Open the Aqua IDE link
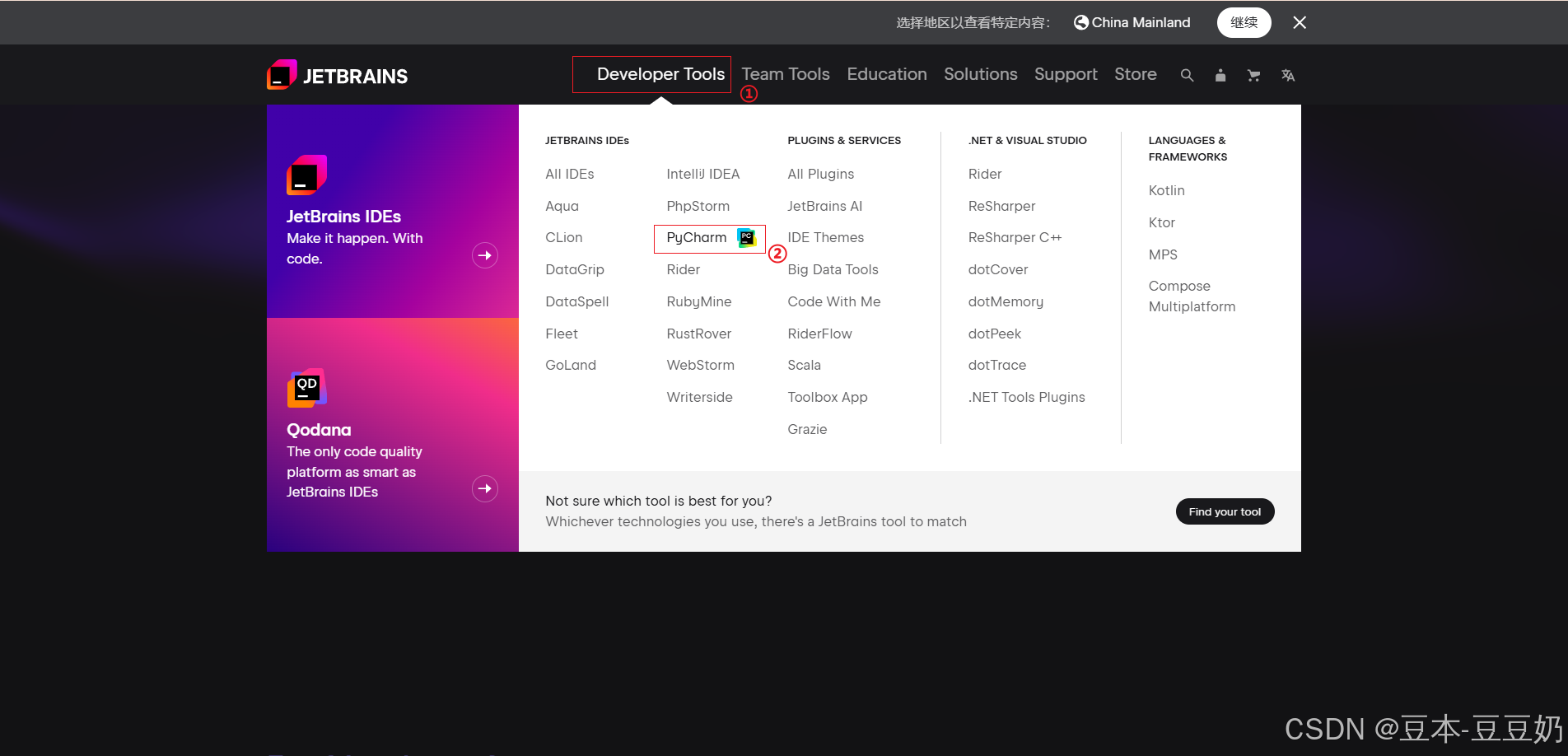1568x756 pixels. [x=562, y=206]
